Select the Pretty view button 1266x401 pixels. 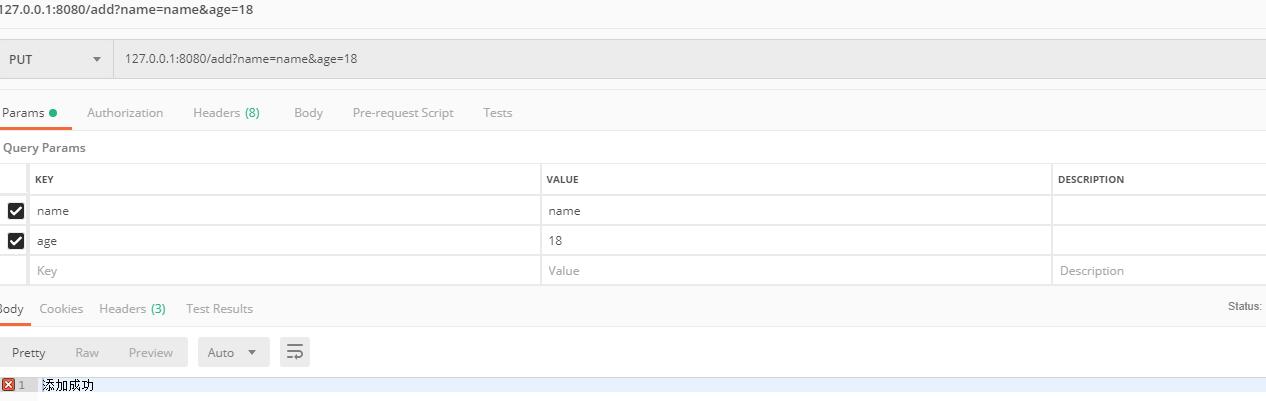coord(29,352)
